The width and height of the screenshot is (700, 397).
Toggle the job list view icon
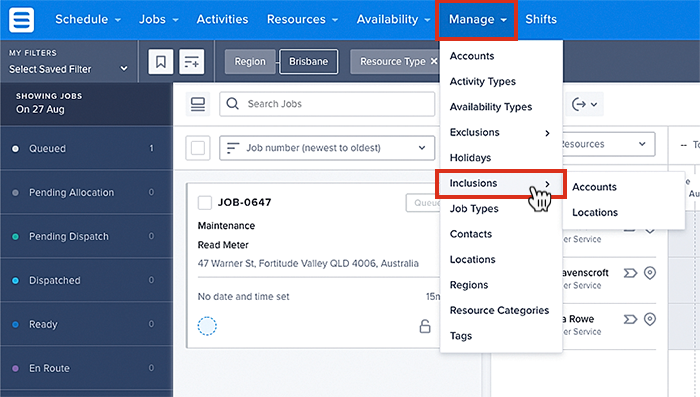coord(198,104)
